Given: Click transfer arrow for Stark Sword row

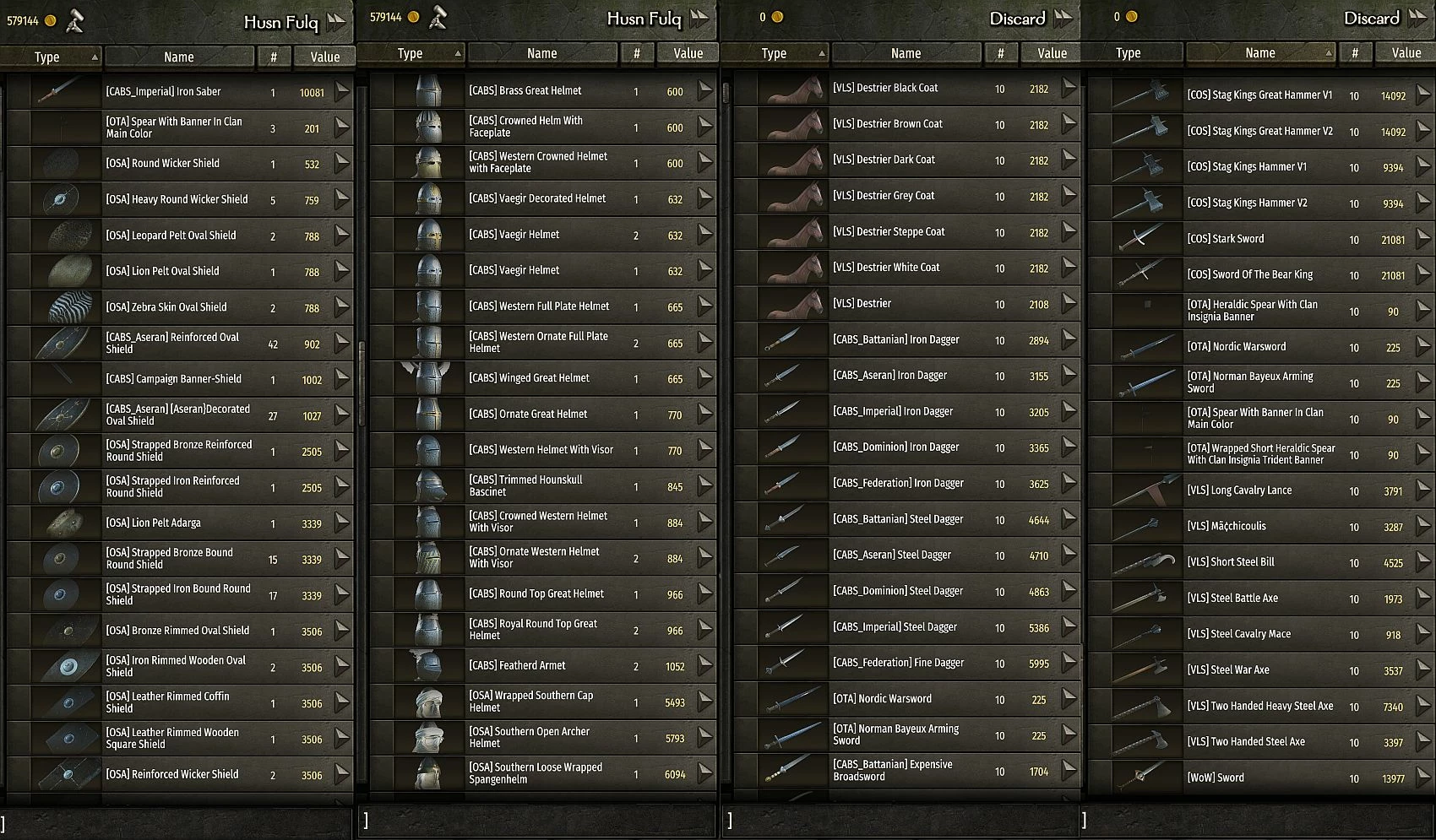Looking at the screenshot, I should (x=1424, y=239).
